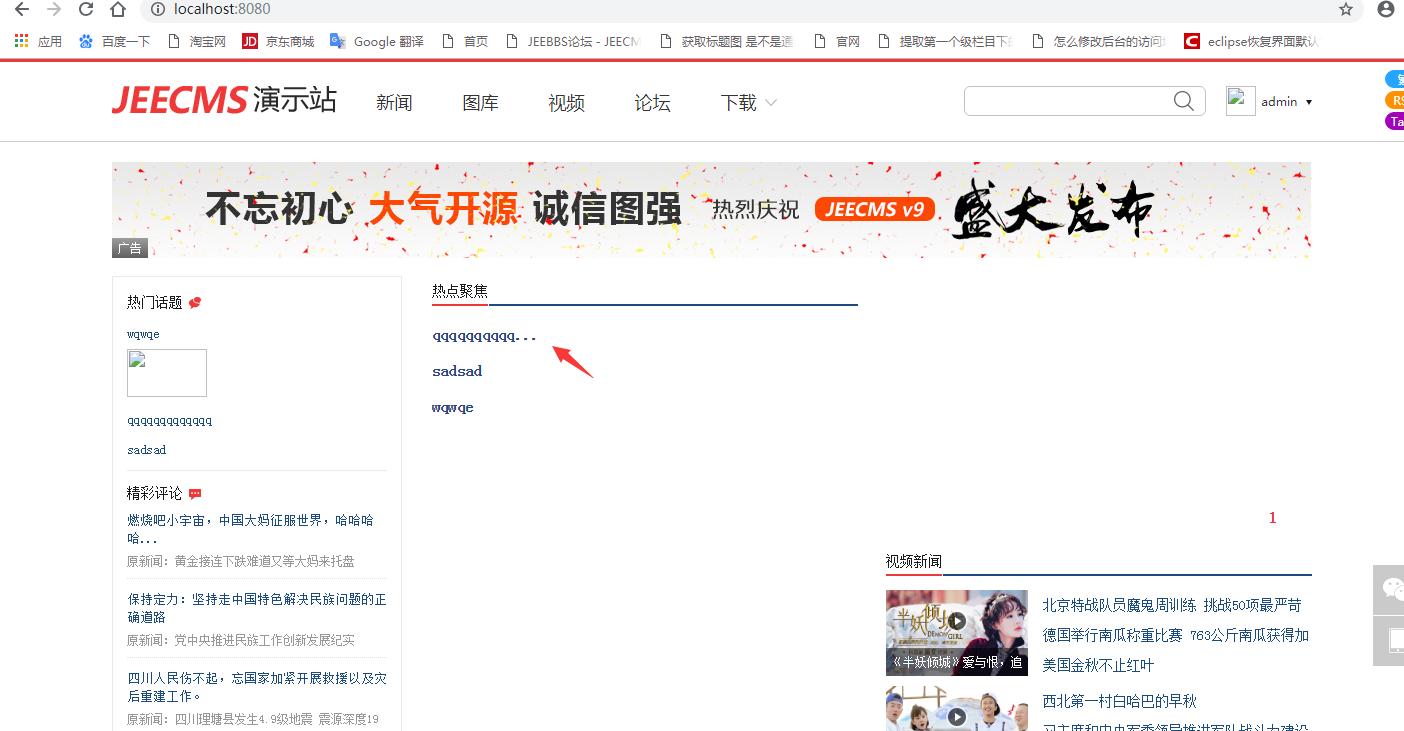
Task: Open wqwqe in the 热门话题 list
Action: tap(143, 334)
